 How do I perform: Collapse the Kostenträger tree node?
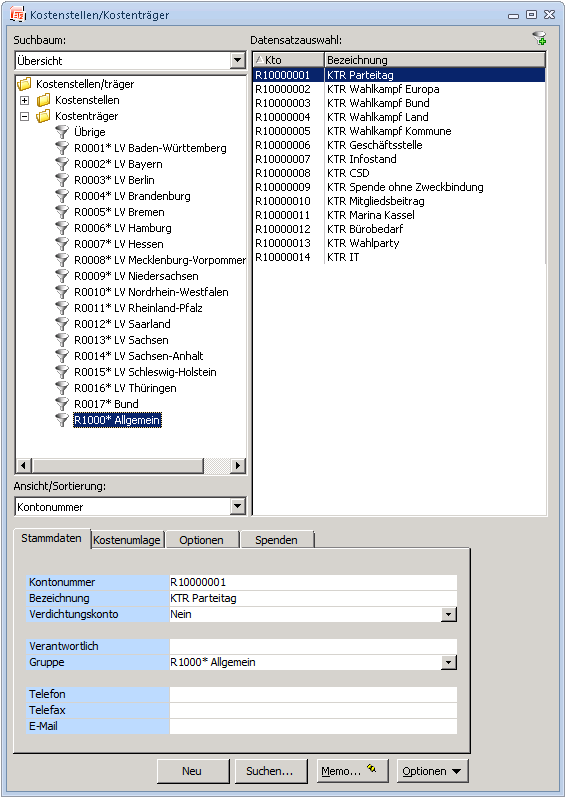click(x=24, y=116)
